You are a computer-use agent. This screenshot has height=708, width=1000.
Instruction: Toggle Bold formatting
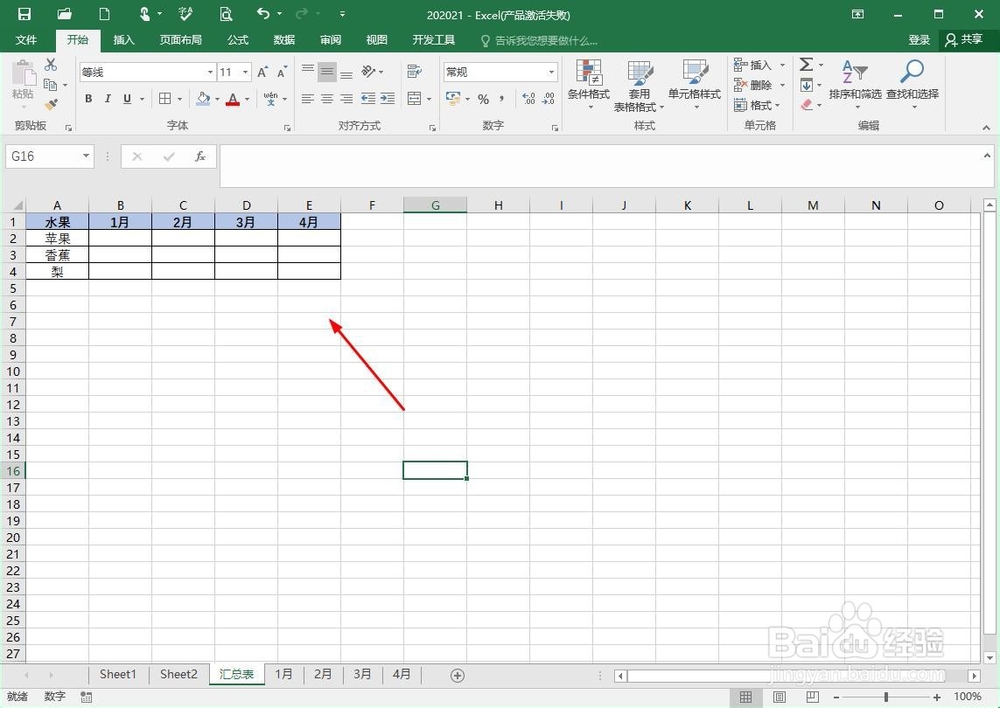tap(89, 99)
